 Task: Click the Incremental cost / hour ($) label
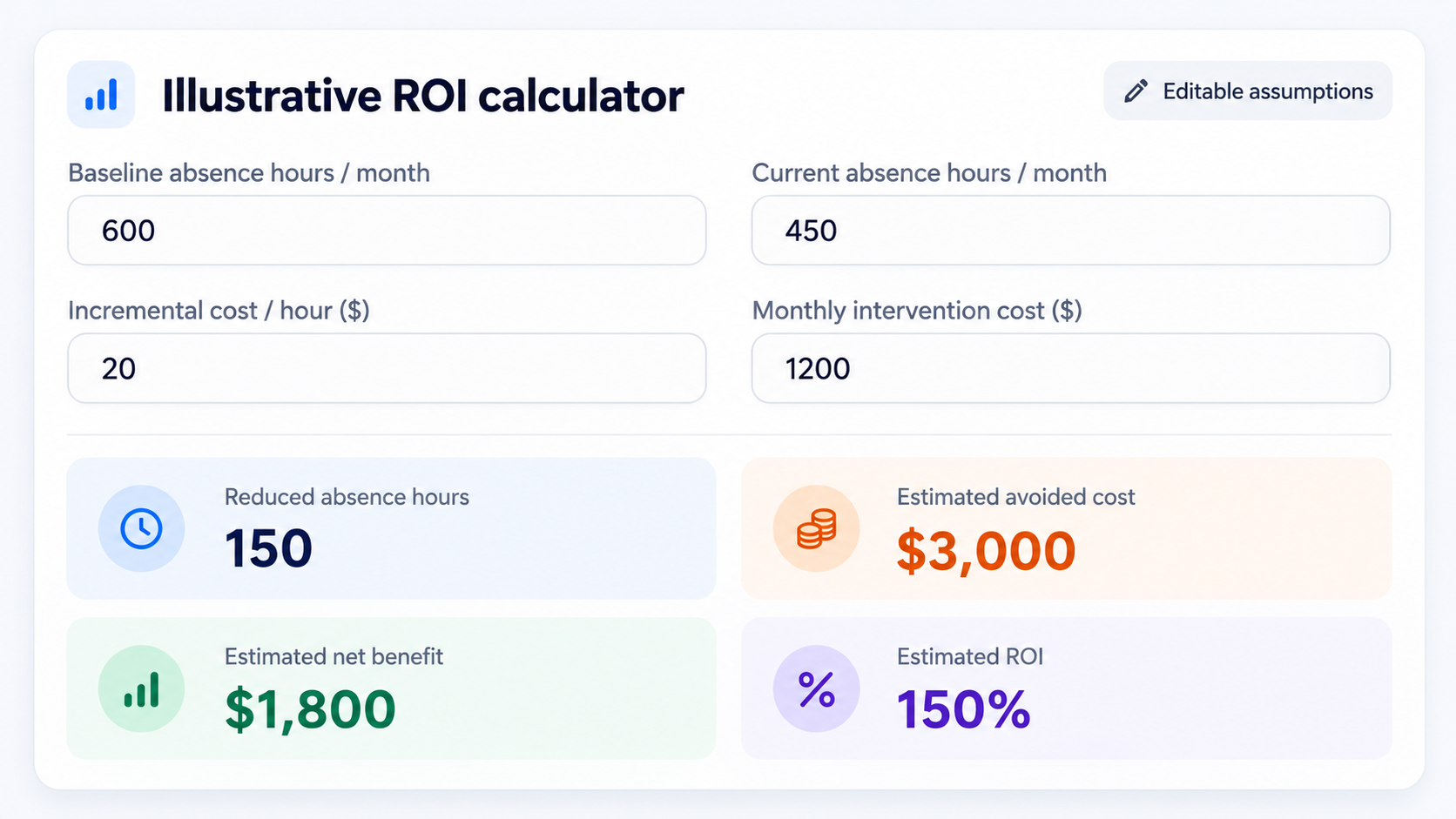tap(219, 311)
